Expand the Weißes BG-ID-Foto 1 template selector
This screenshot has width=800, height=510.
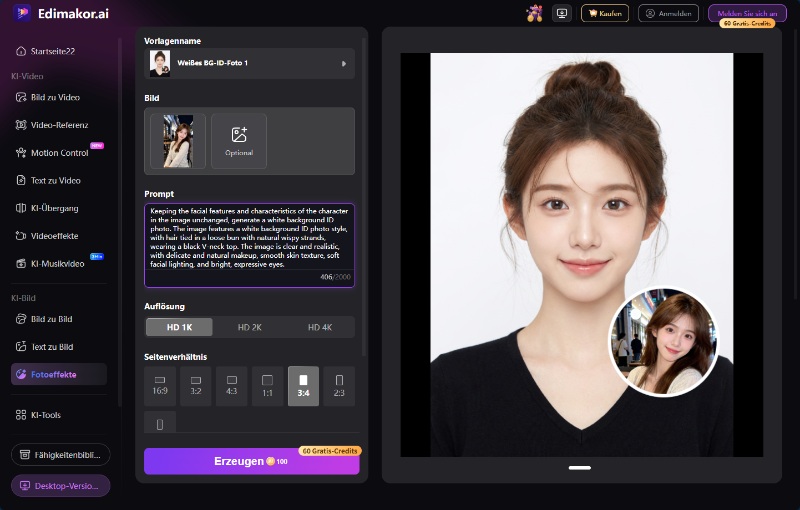(249, 63)
